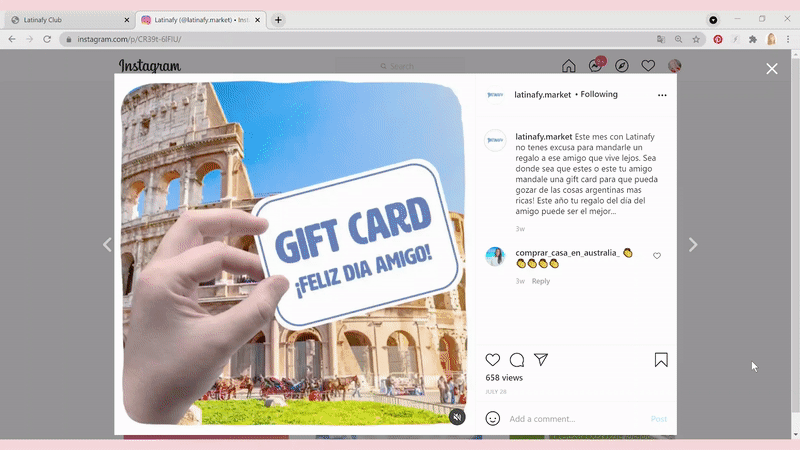800x450 pixels.
Task: Open the Explore compass icon
Action: click(x=622, y=66)
